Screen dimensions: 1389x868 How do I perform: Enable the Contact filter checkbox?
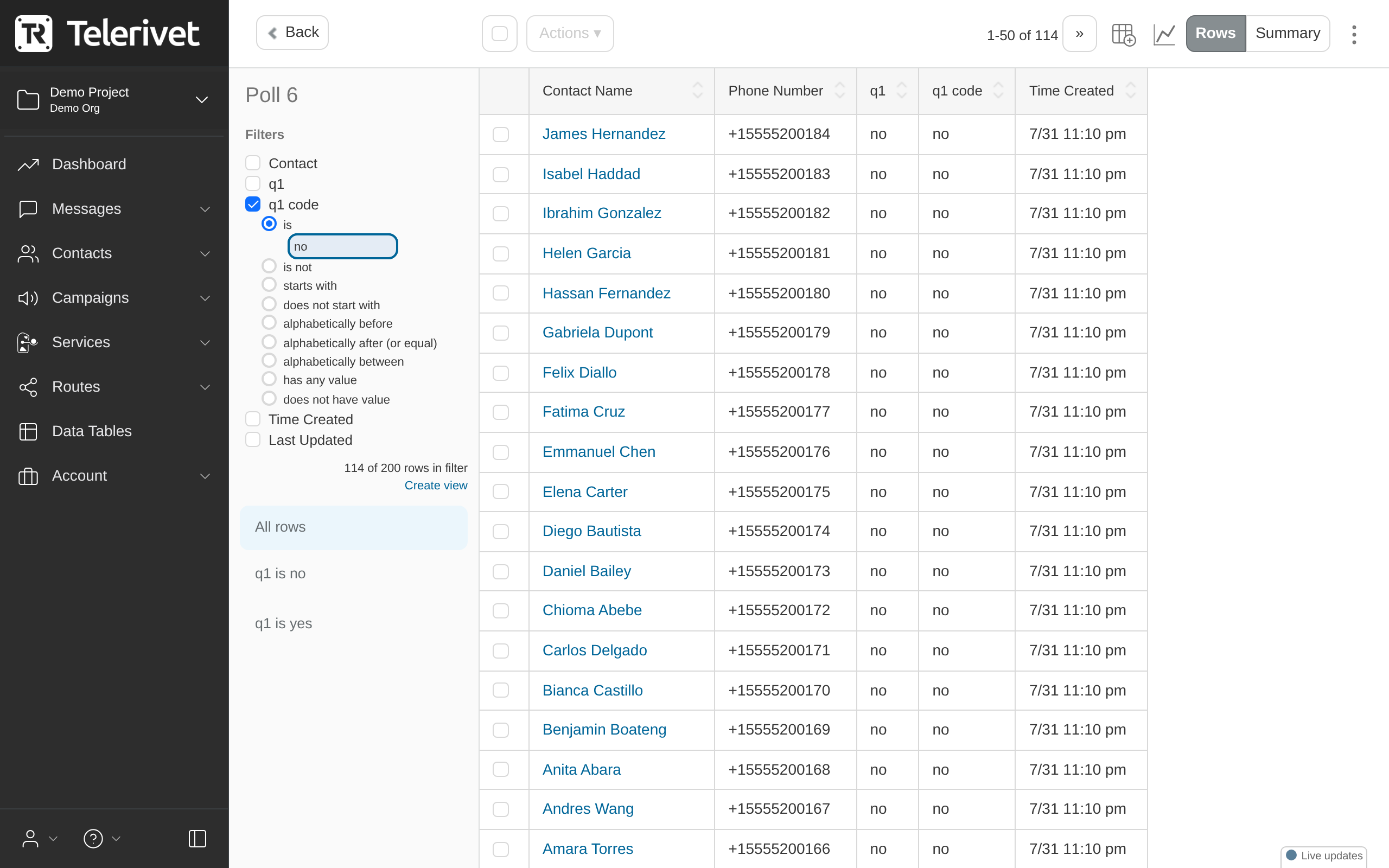click(252, 163)
